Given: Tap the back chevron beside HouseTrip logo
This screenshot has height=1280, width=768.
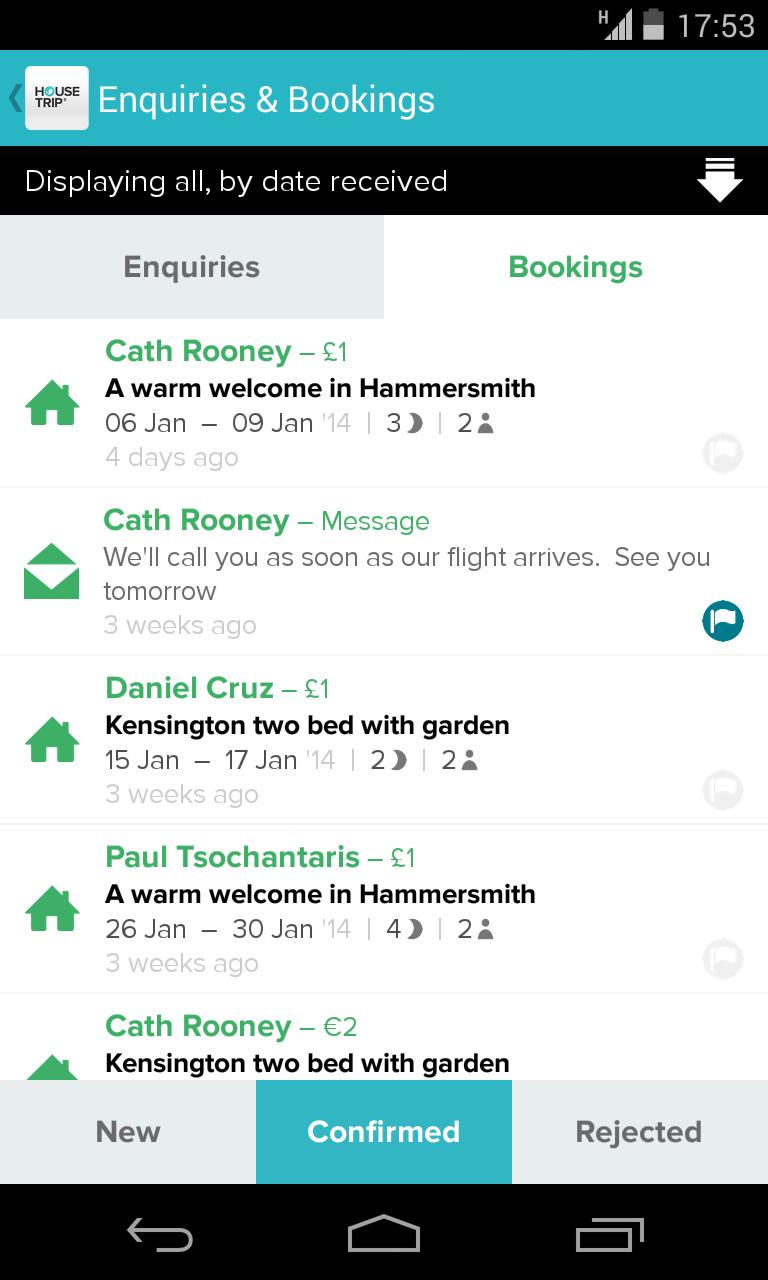Looking at the screenshot, I should click(x=14, y=98).
